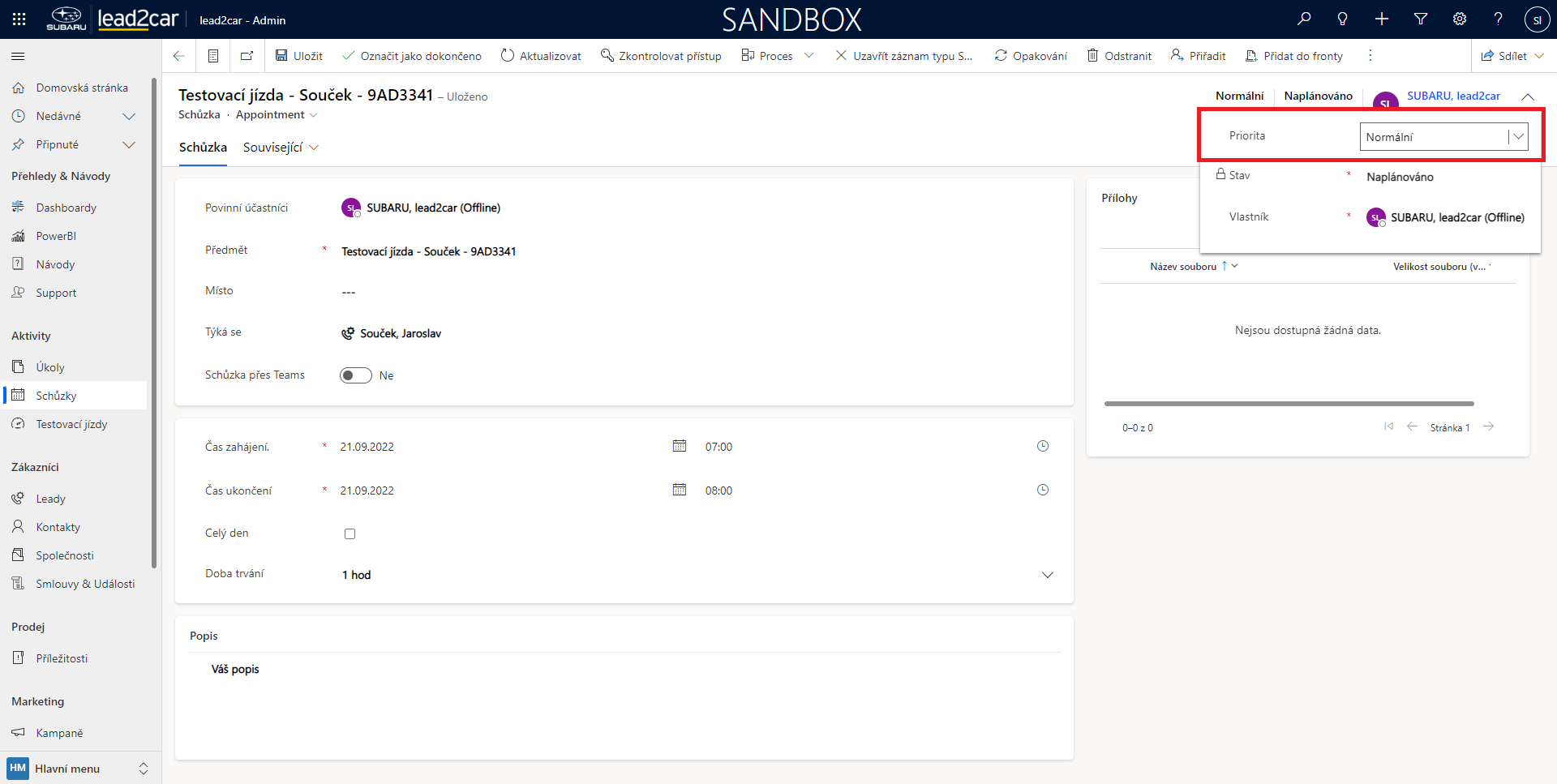Screen dimensions: 1557x784
Task: Open the app launcher waffle icon
Action: 19,19
